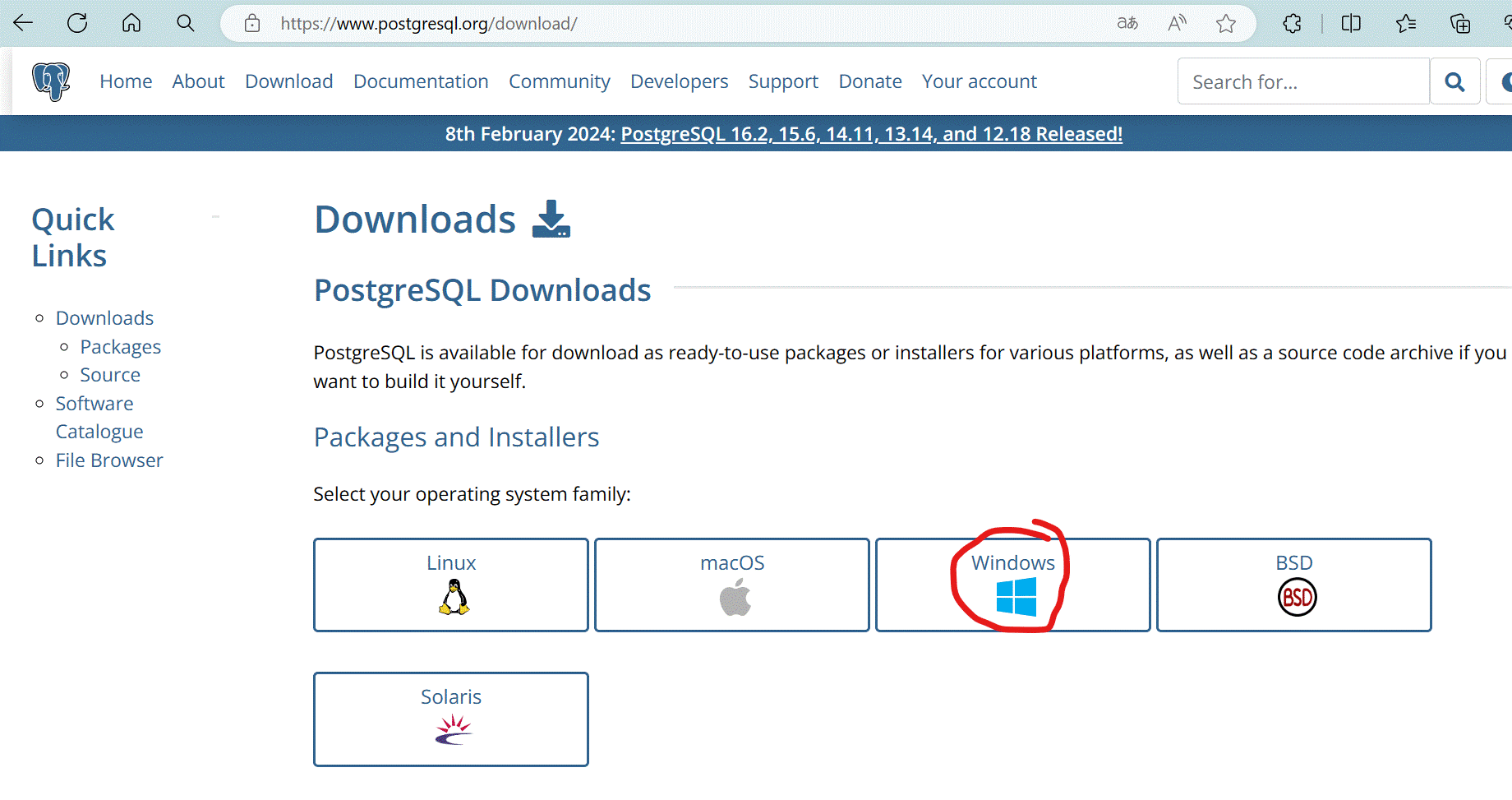Focus the Search for... input field

coord(1303,81)
